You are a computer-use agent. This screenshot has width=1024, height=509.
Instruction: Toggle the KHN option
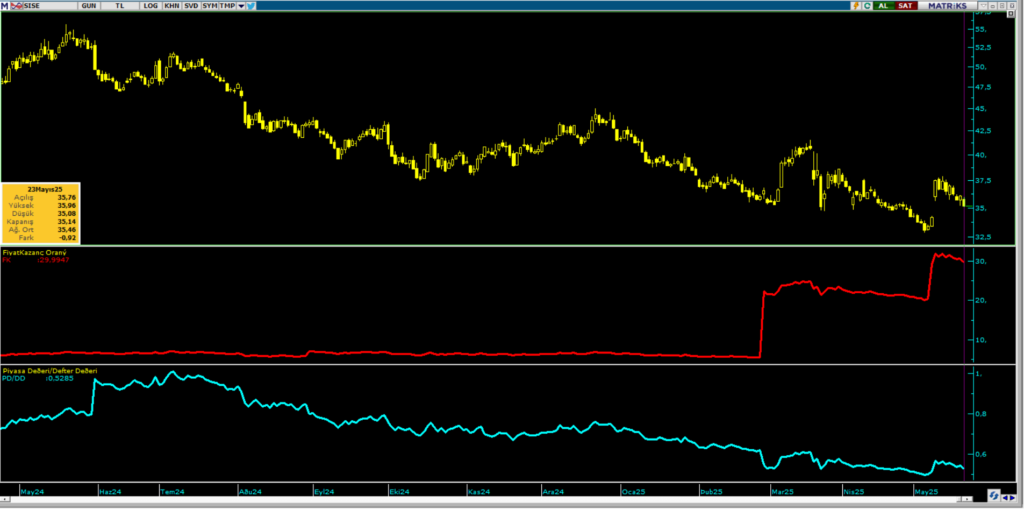(x=172, y=6)
